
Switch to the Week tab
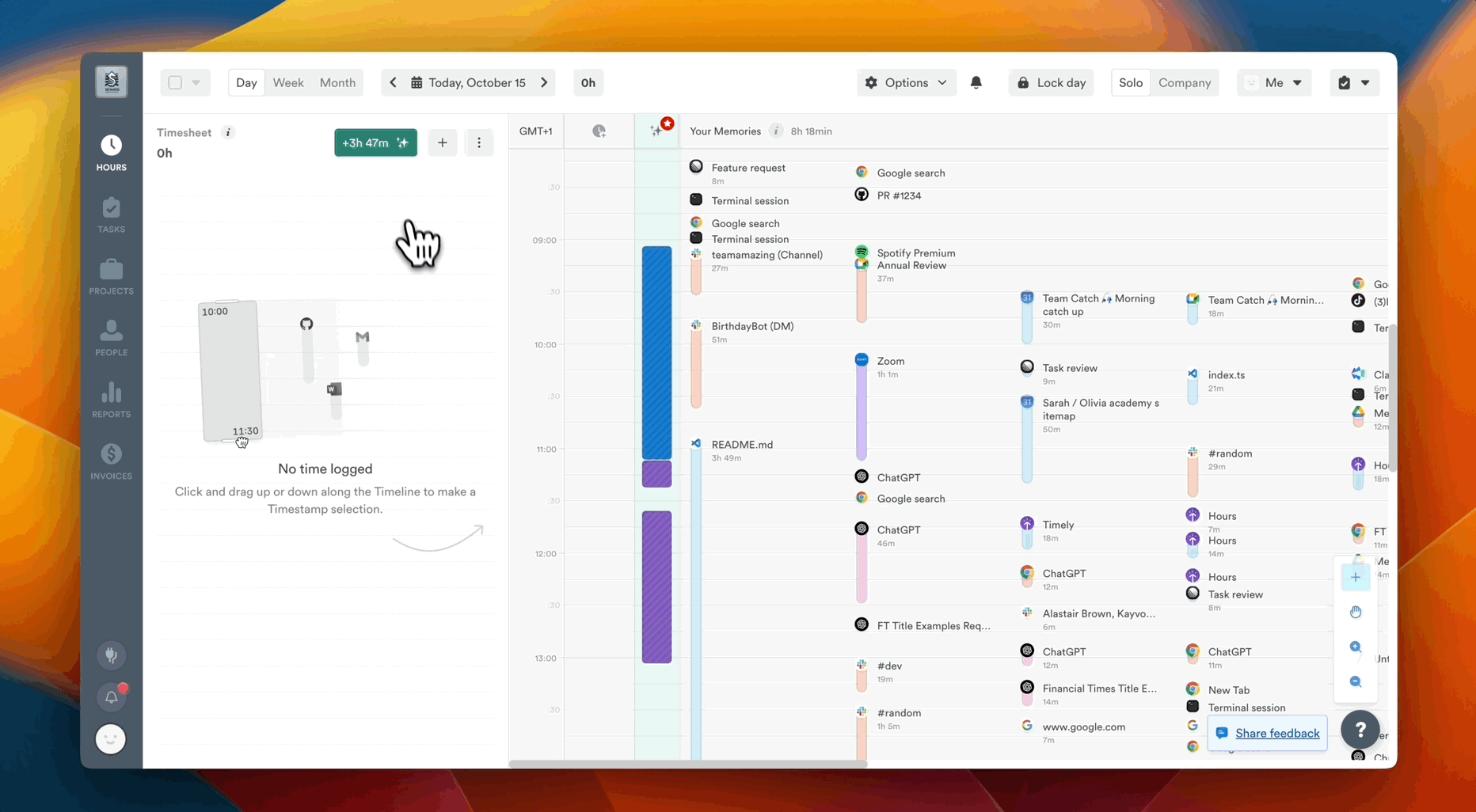(288, 82)
